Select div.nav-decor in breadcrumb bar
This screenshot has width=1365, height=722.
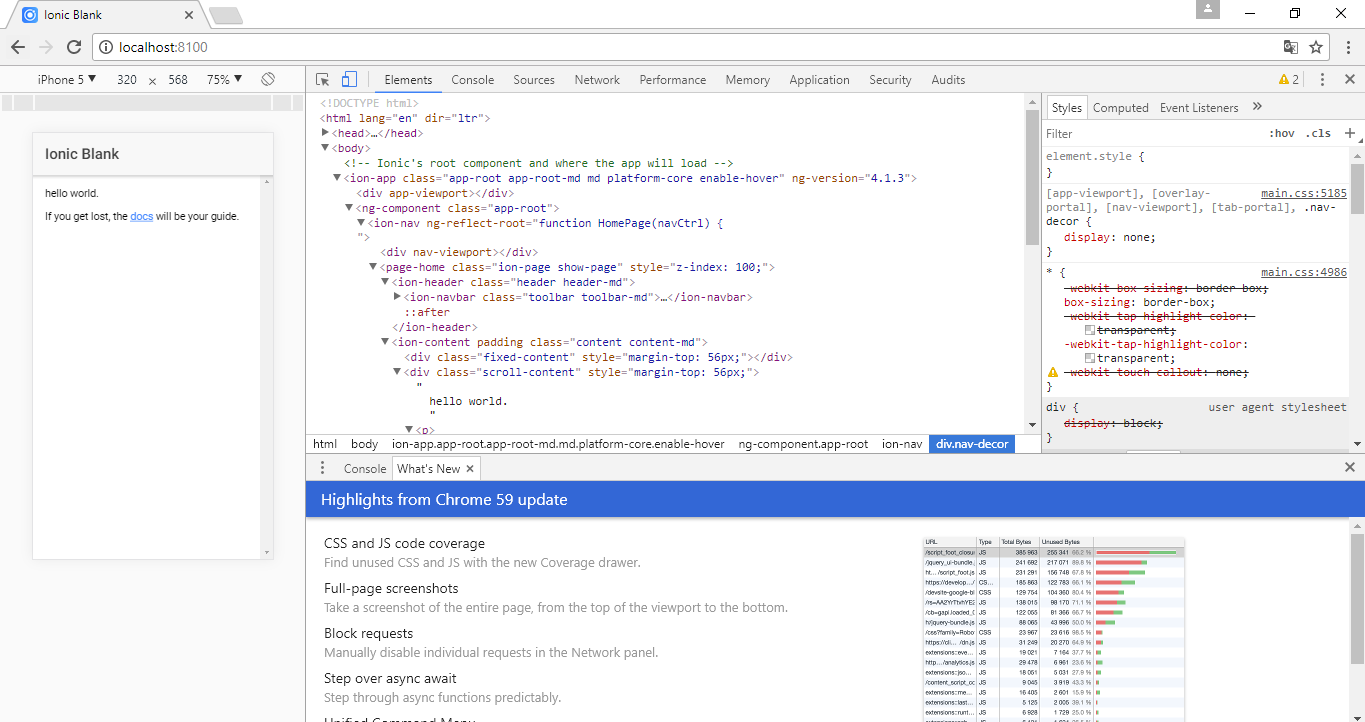tap(972, 444)
